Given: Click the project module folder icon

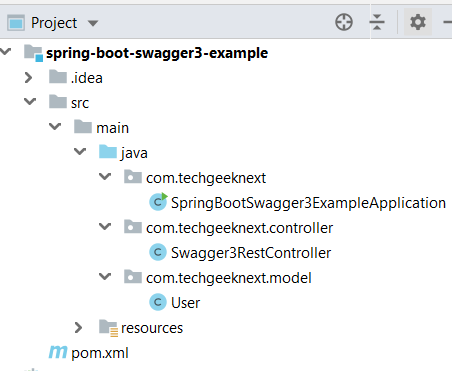Looking at the screenshot, I should (x=33, y=53).
